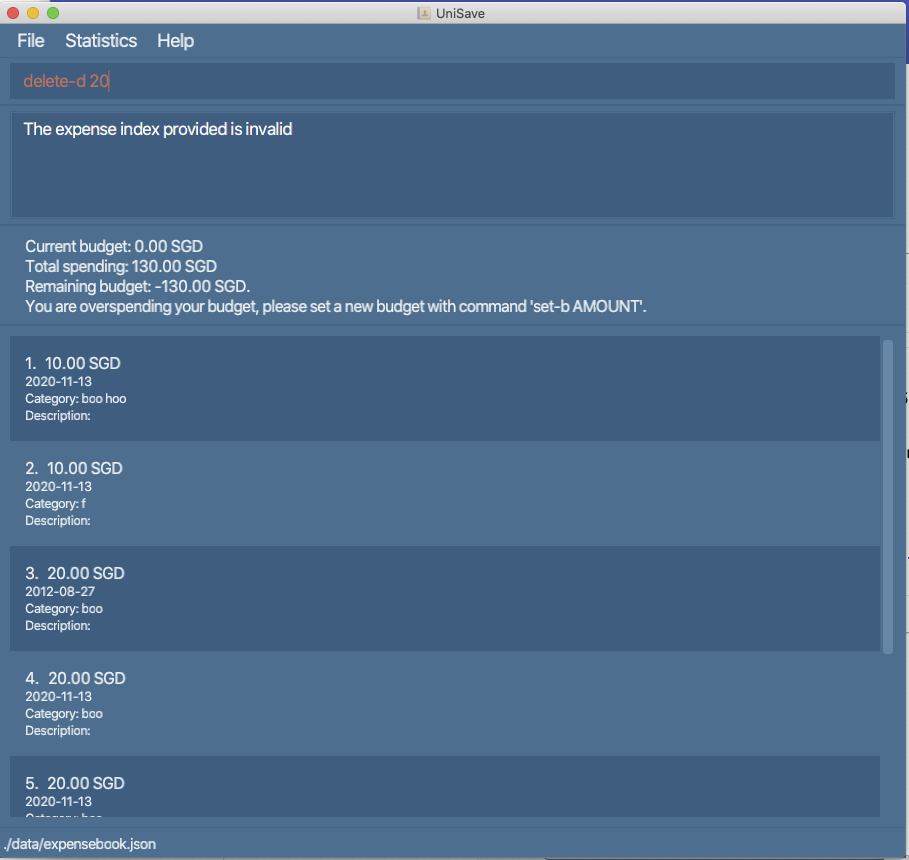This screenshot has height=860, width=909.
Task: Click the 'Remaining budget: -130.00 SGD.' line
Action: pos(137,286)
